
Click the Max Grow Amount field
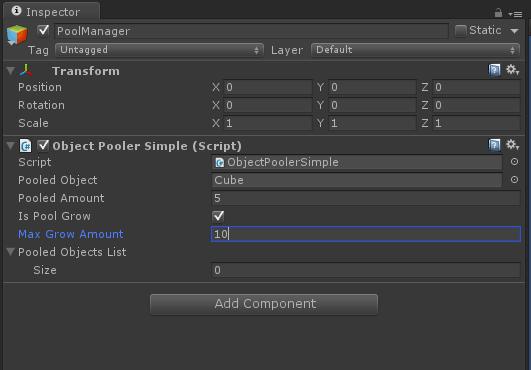point(366,234)
